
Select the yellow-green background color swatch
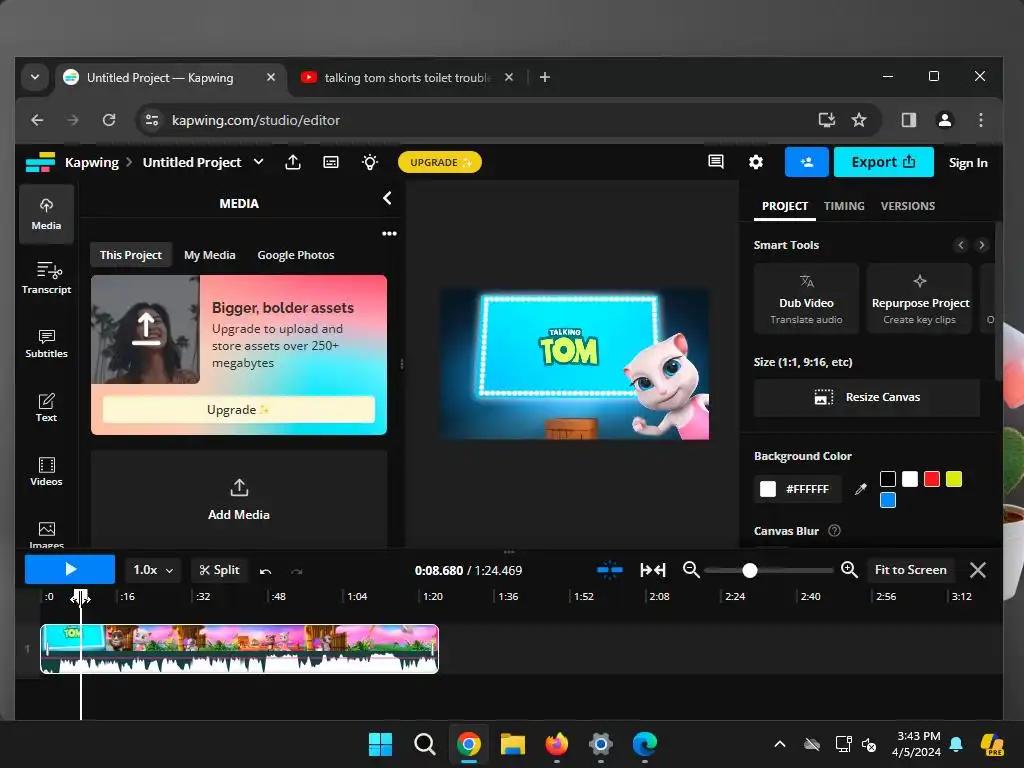point(954,479)
